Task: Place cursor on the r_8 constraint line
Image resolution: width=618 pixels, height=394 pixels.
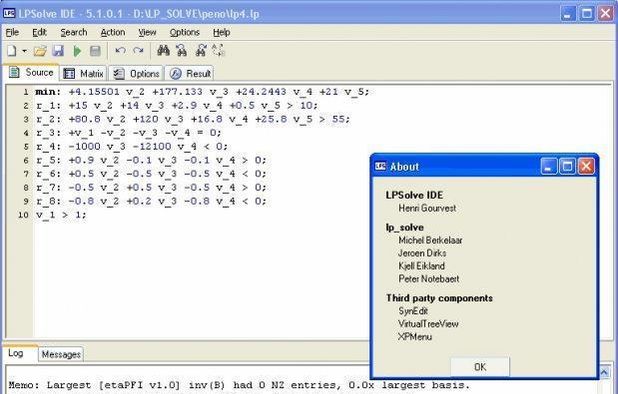Action: [x=151, y=201]
